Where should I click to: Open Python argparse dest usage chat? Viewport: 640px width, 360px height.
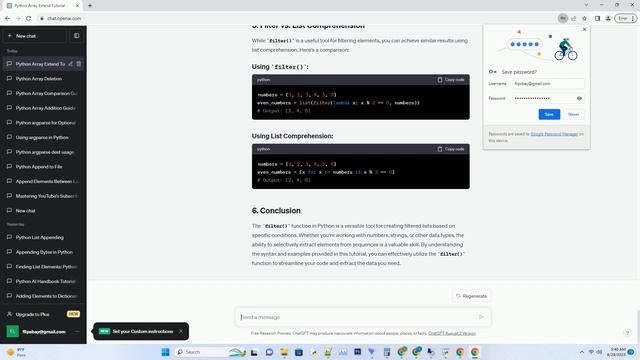[43, 152]
